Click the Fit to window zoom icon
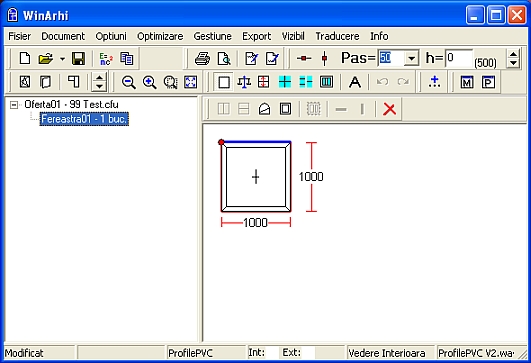 191,82
